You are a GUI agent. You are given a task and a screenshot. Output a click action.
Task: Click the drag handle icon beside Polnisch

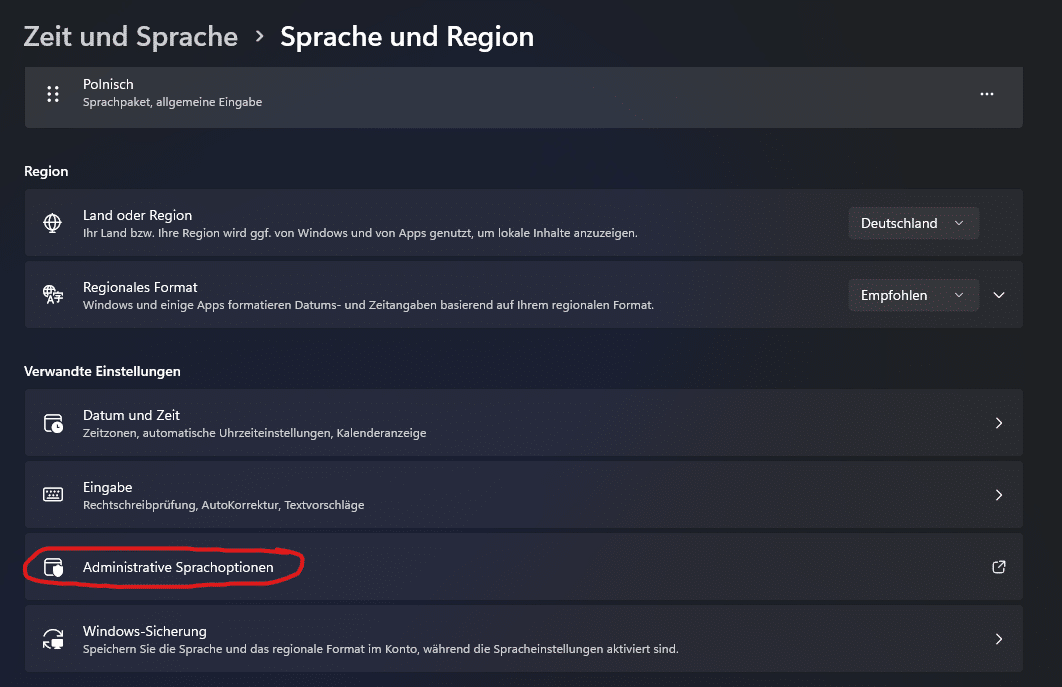tap(53, 94)
